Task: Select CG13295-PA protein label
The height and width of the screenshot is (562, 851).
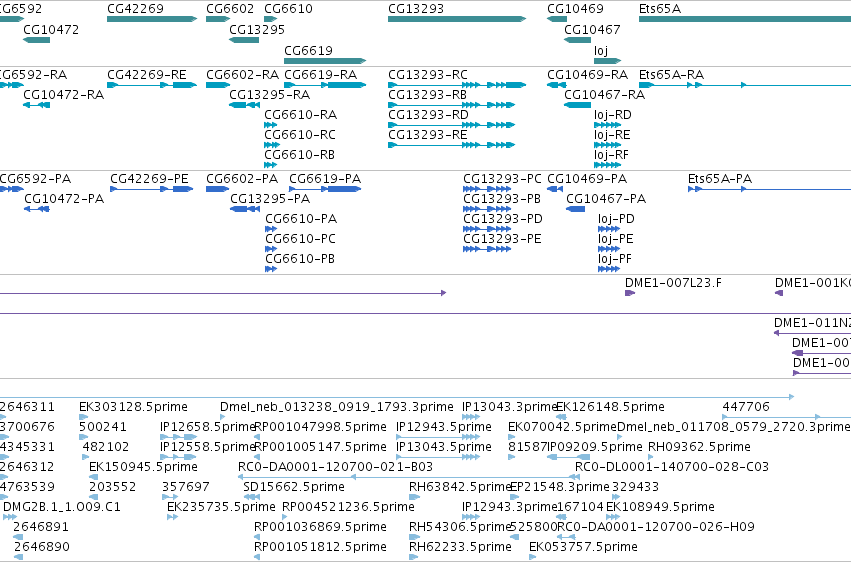Action: click(270, 199)
